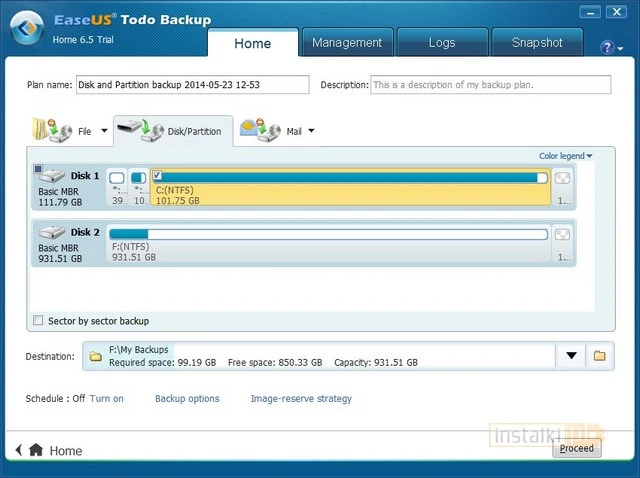Select the F:(NTFS) 931.51 GB partition
Image resolution: width=640 pixels, height=478 pixels.
click(x=329, y=243)
